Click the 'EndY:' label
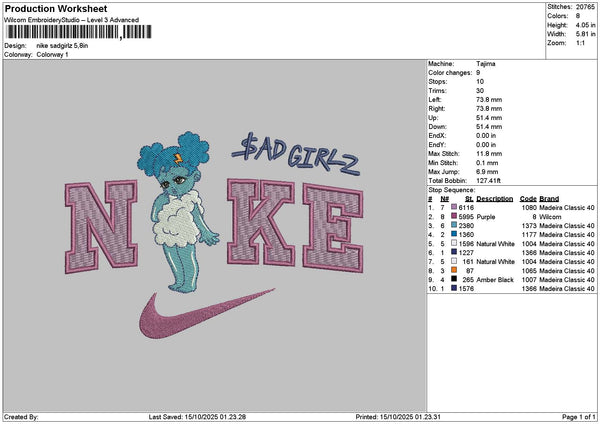600x424 pixels. [437, 145]
